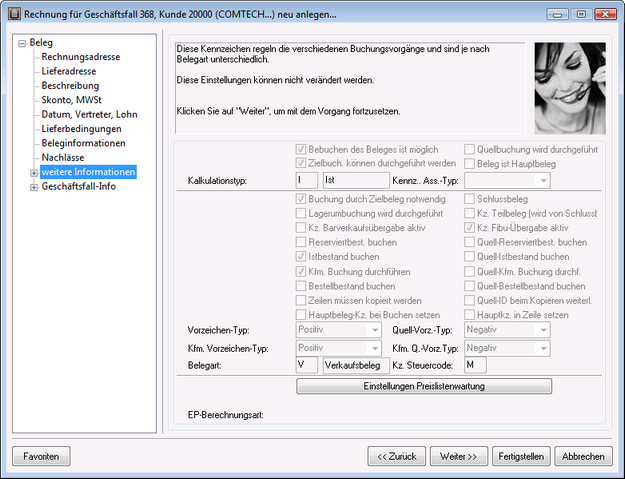Collapse the Beleg tree node
This screenshot has width=625, height=479.
(22, 43)
